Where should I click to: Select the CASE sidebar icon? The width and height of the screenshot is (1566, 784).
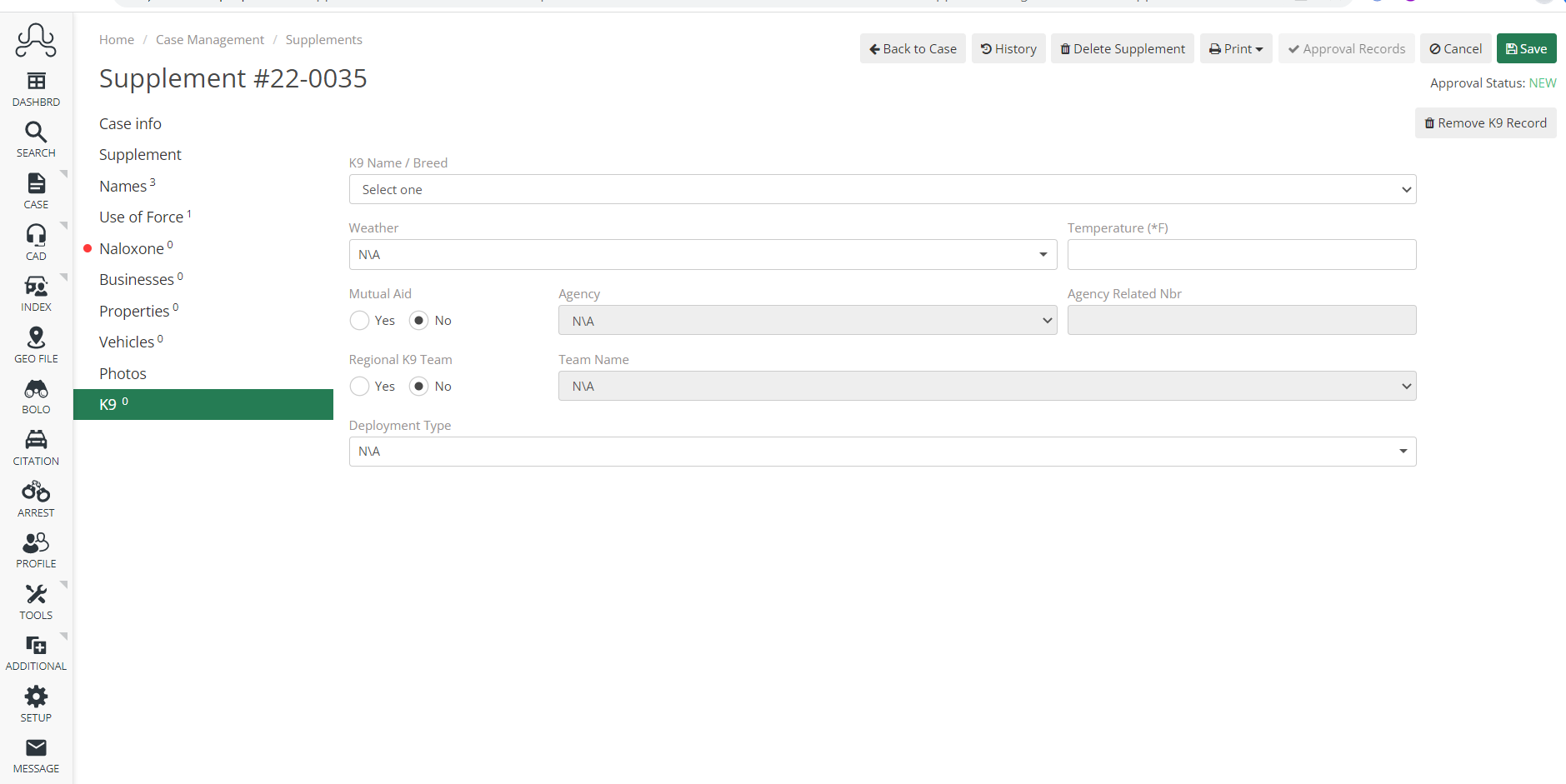pyautogui.click(x=35, y=184)
